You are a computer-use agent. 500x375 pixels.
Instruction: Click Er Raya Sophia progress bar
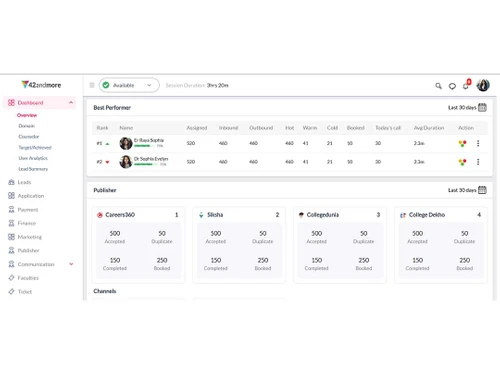(145, 146)
